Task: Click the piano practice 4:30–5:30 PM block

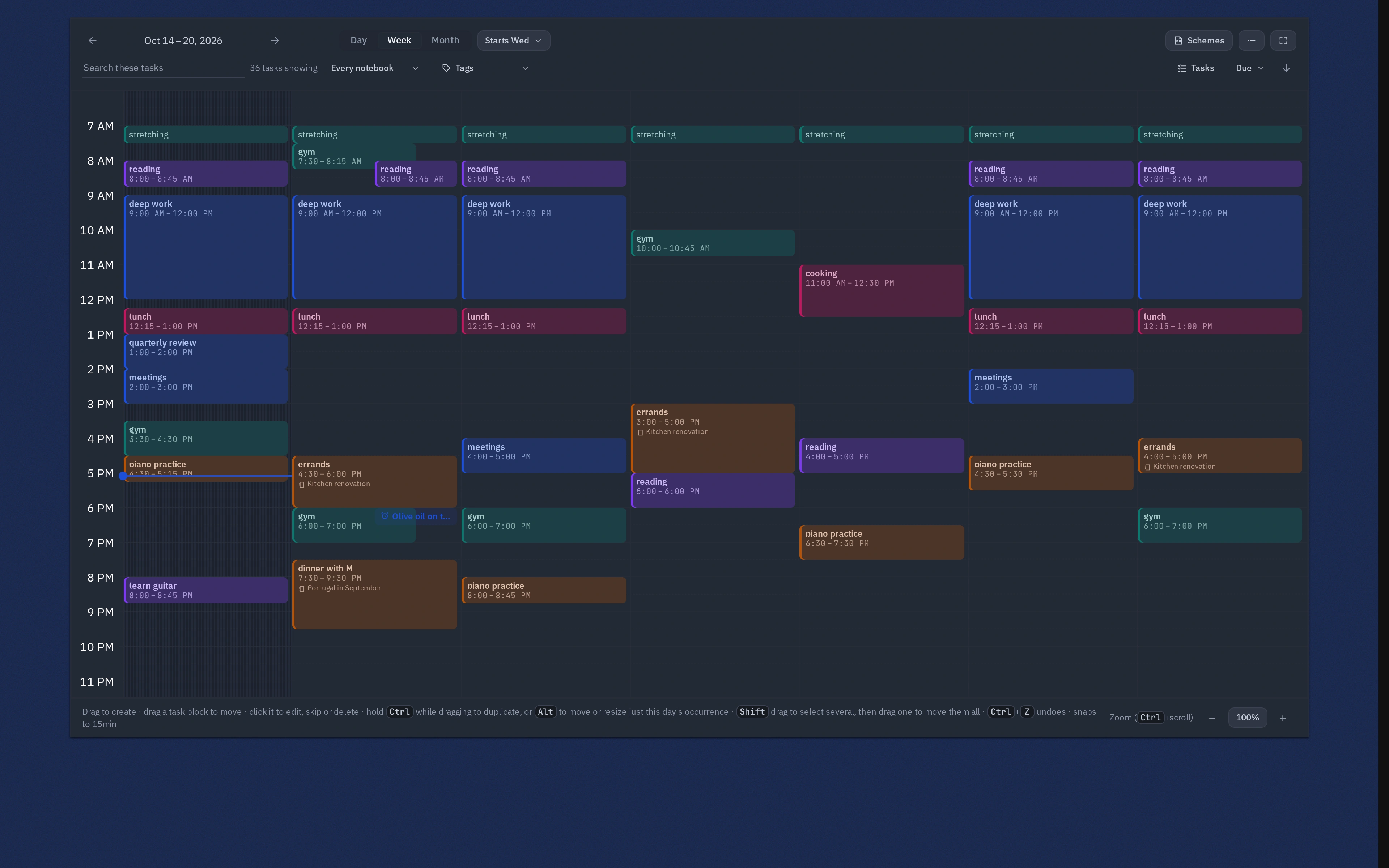Action: (1050, 473)
